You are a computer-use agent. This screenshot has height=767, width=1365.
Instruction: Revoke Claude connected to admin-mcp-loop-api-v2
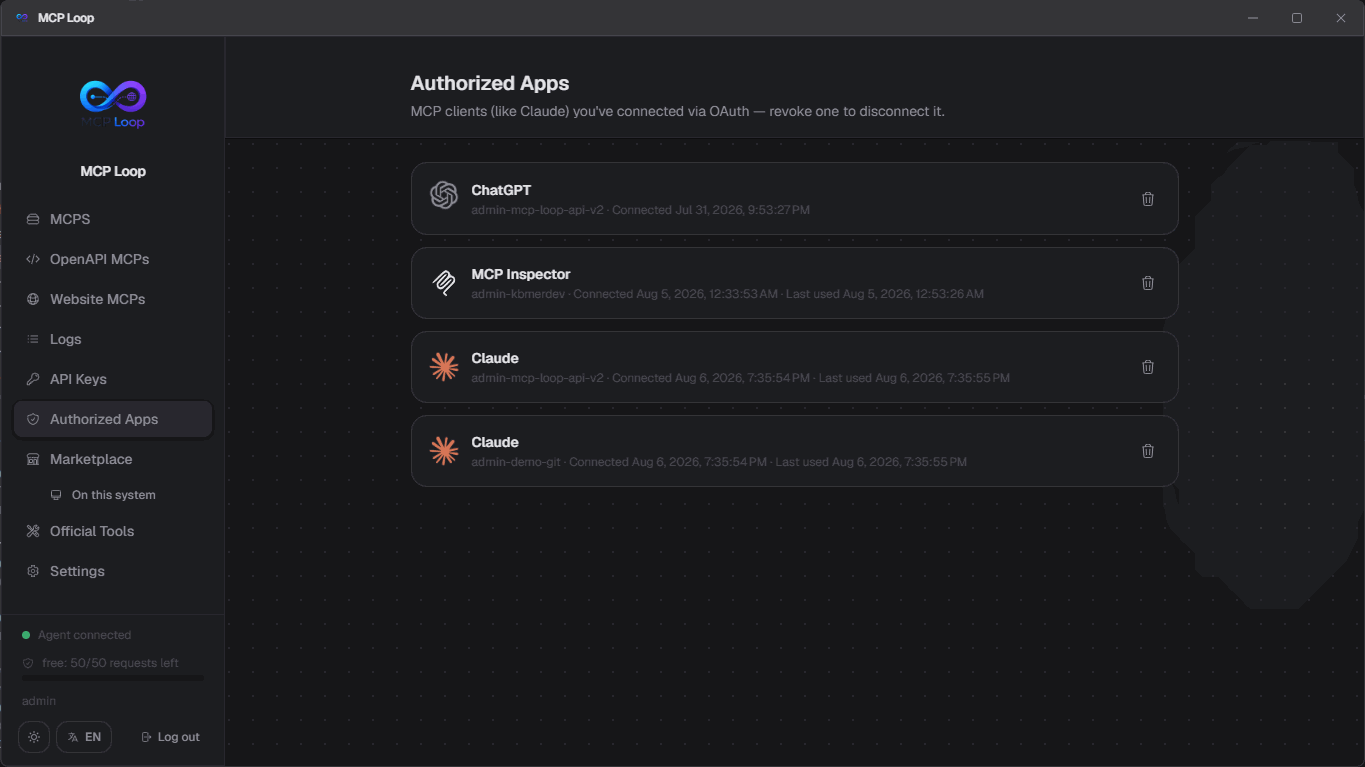1148,367
